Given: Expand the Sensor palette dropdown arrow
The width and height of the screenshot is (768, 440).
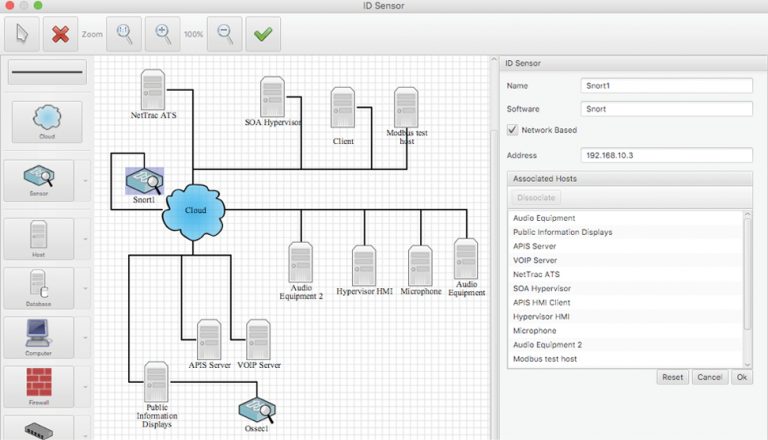Looking at the screenshot, I should 85,181.
